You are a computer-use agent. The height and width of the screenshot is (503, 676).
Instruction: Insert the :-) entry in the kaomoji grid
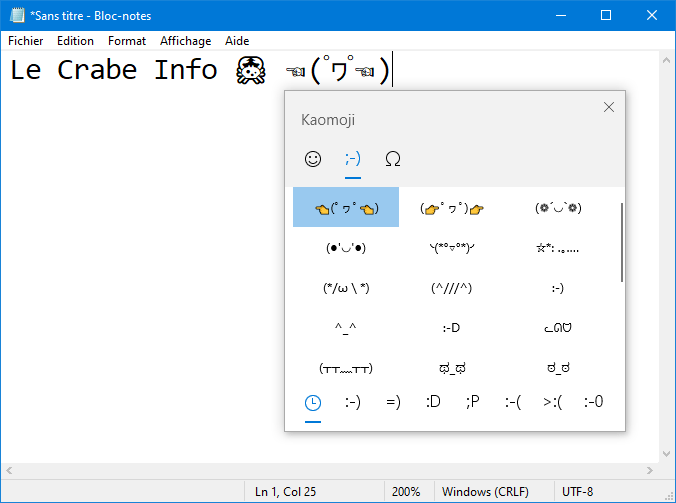(x=558, y=287)
